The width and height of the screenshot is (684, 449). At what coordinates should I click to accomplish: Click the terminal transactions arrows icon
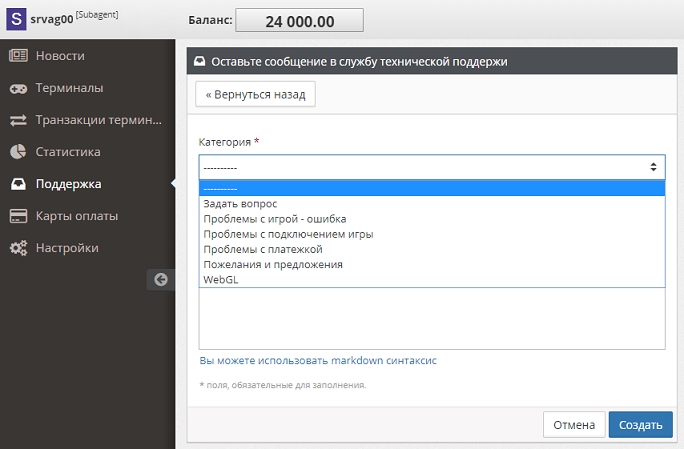[x=18, y=120]
